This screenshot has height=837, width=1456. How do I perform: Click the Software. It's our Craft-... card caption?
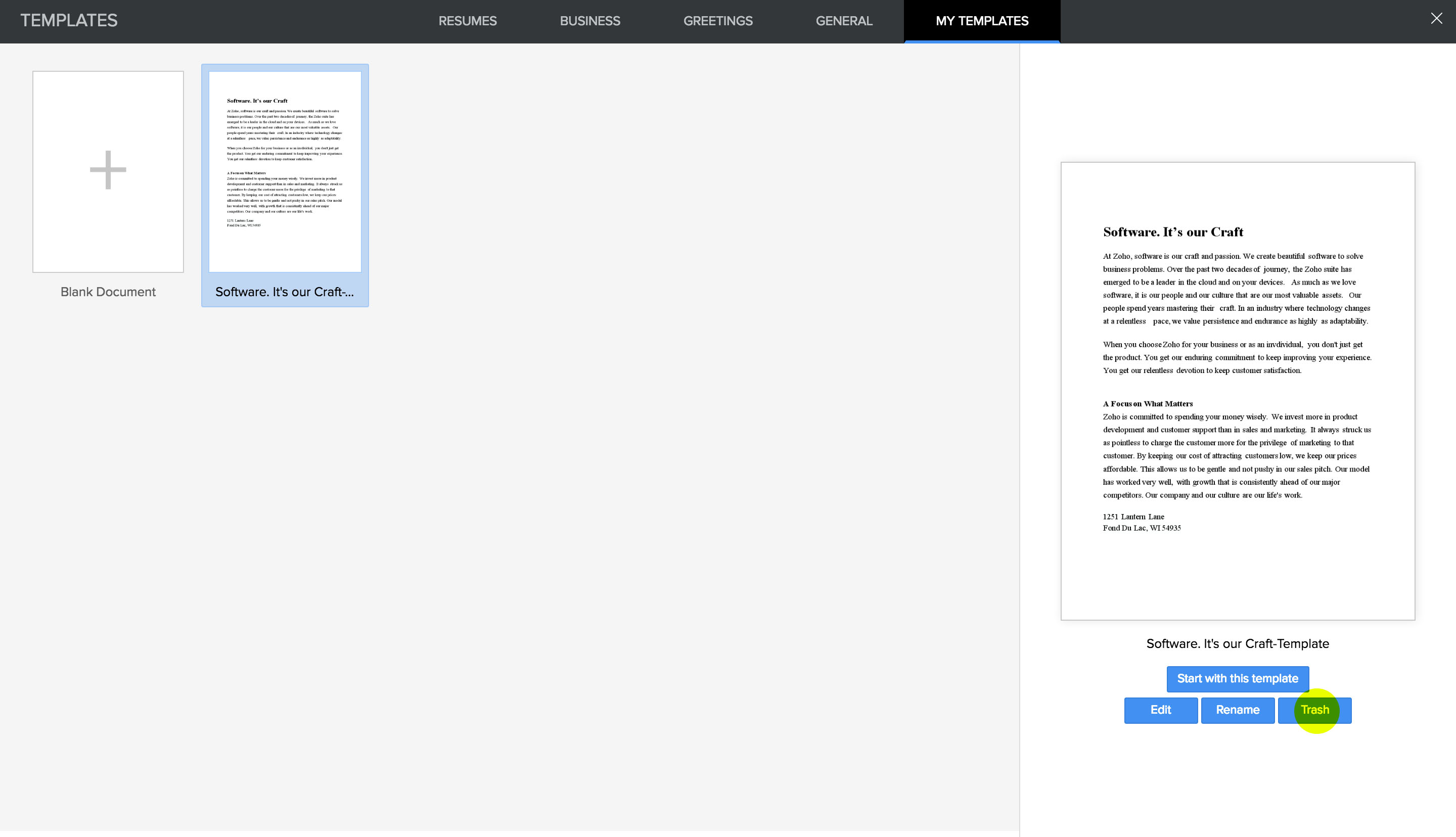285,292
